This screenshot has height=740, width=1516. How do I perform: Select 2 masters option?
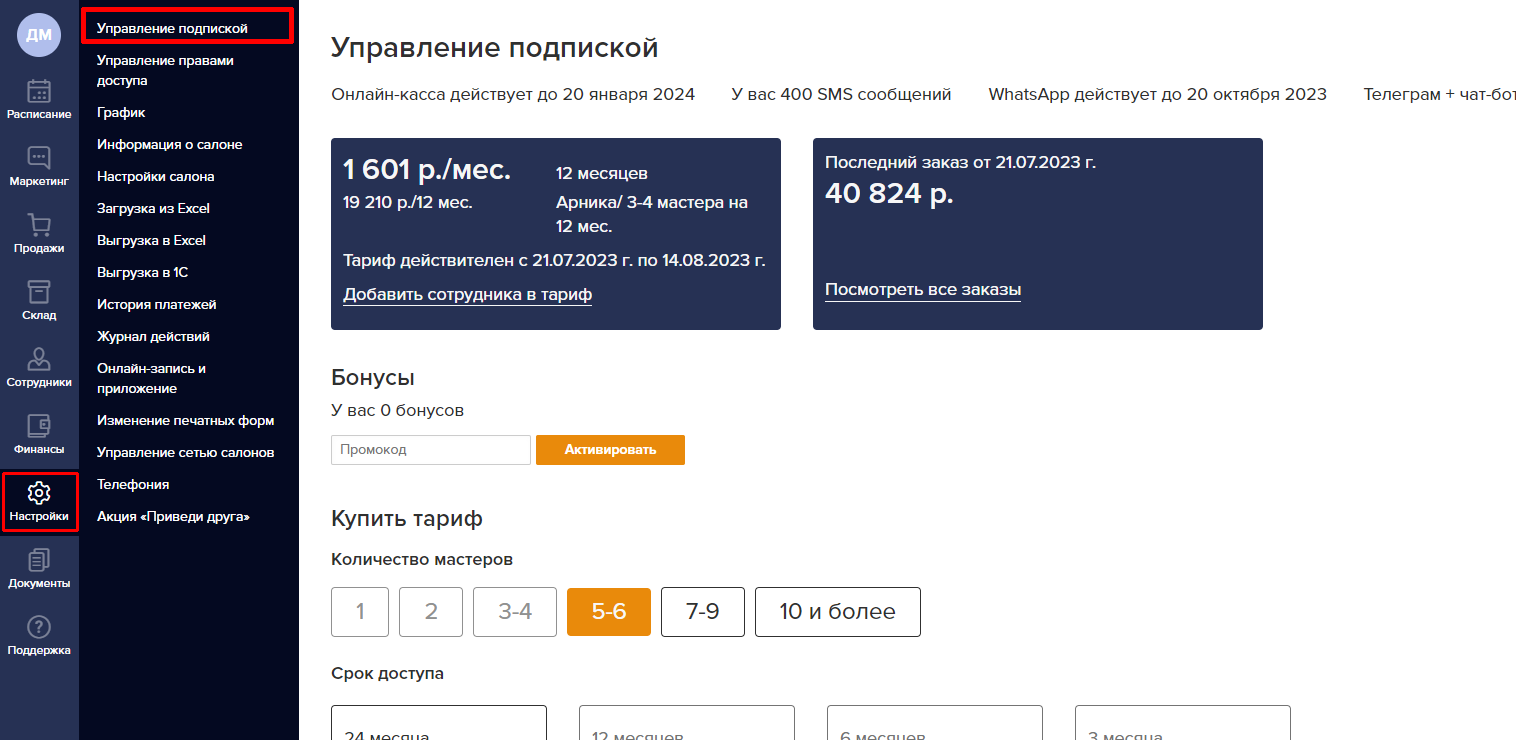(x=431, y=612)
